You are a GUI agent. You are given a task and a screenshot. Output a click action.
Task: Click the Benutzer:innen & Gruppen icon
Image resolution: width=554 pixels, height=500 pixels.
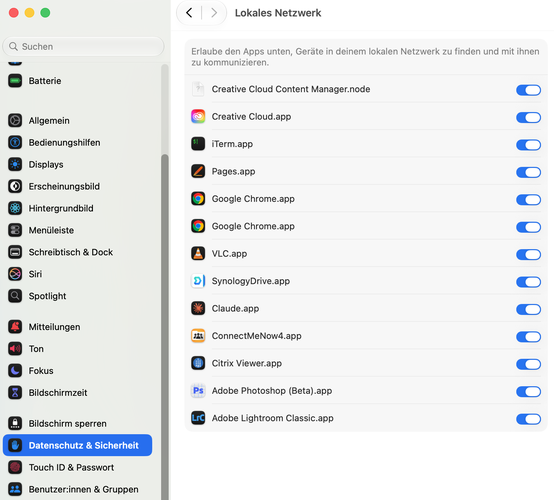[x=15, y=489]
